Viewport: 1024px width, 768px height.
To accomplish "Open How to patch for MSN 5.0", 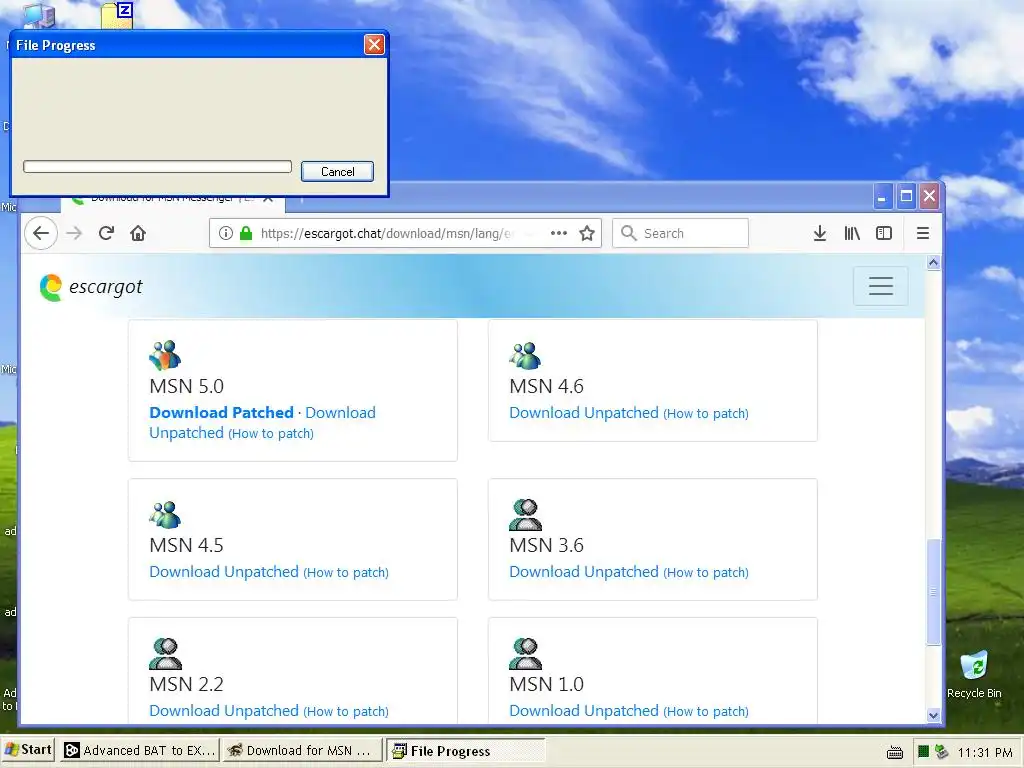I will pyautogui.click(x=271, y=434).
